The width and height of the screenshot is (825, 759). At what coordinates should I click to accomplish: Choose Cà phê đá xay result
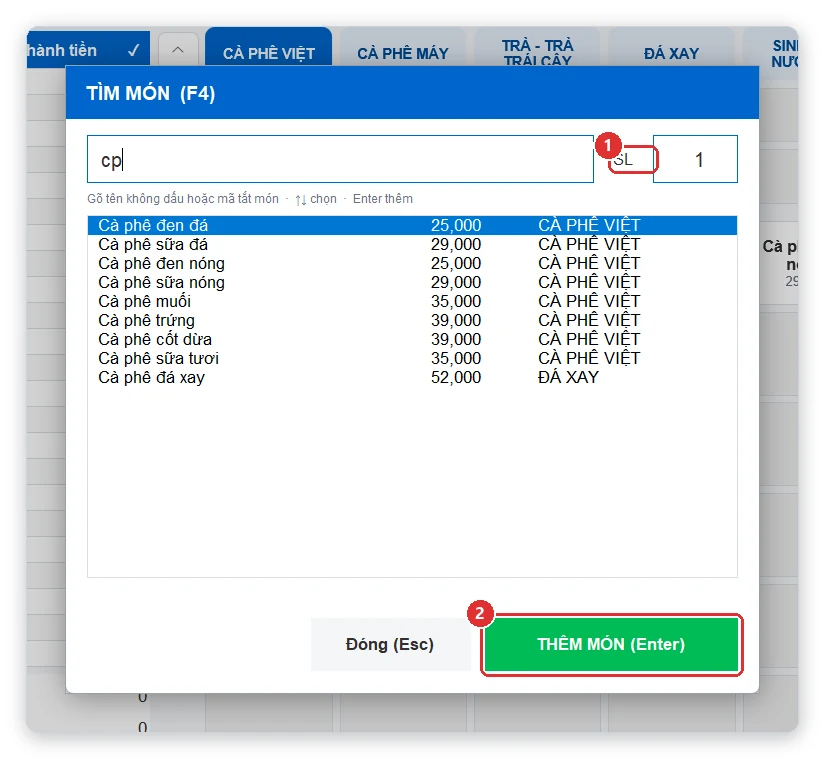click(x=412, y=377)
